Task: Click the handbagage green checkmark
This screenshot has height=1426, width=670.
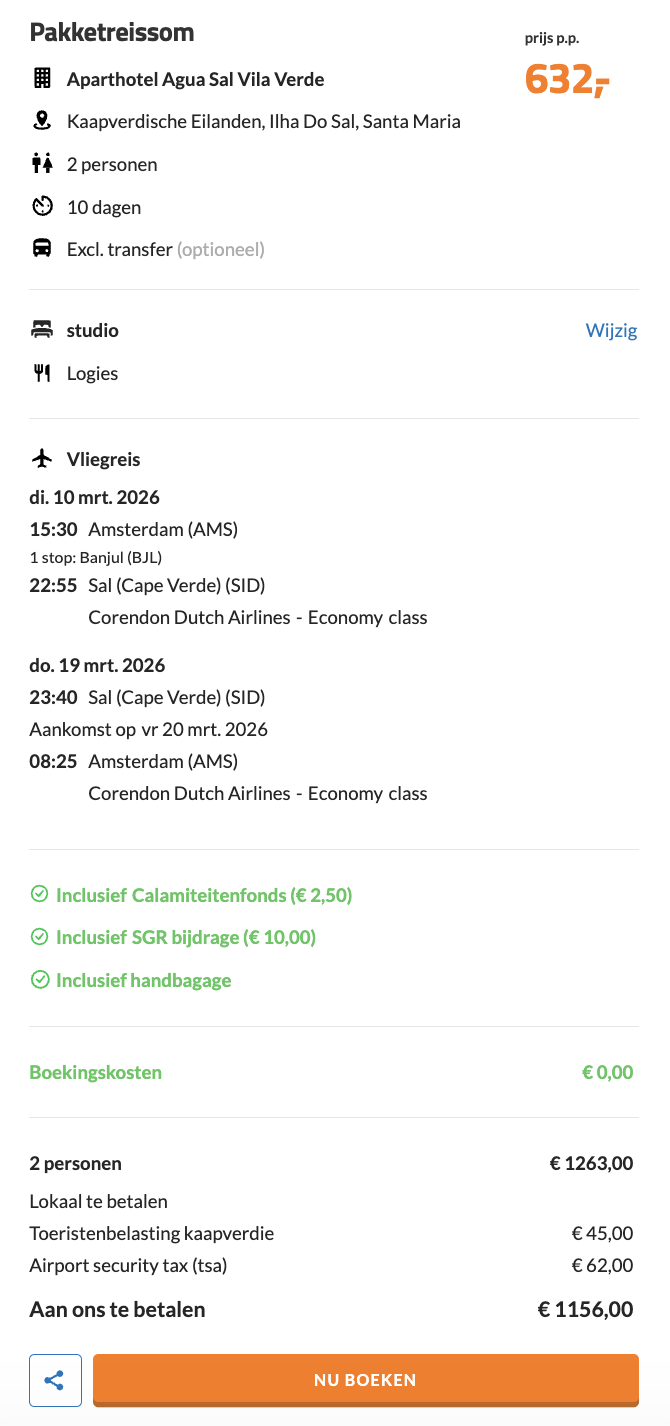Action: click(x=40, y=980)
